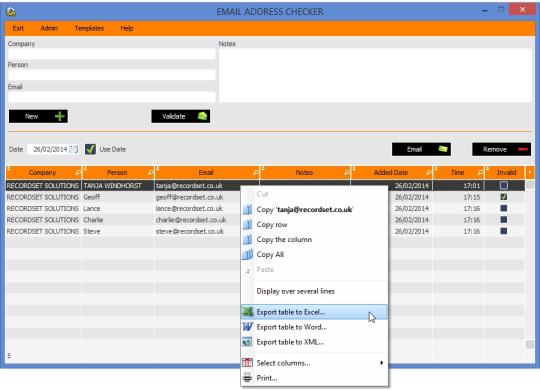Click the Email button

pyautogui.click(x=422, y=149)
